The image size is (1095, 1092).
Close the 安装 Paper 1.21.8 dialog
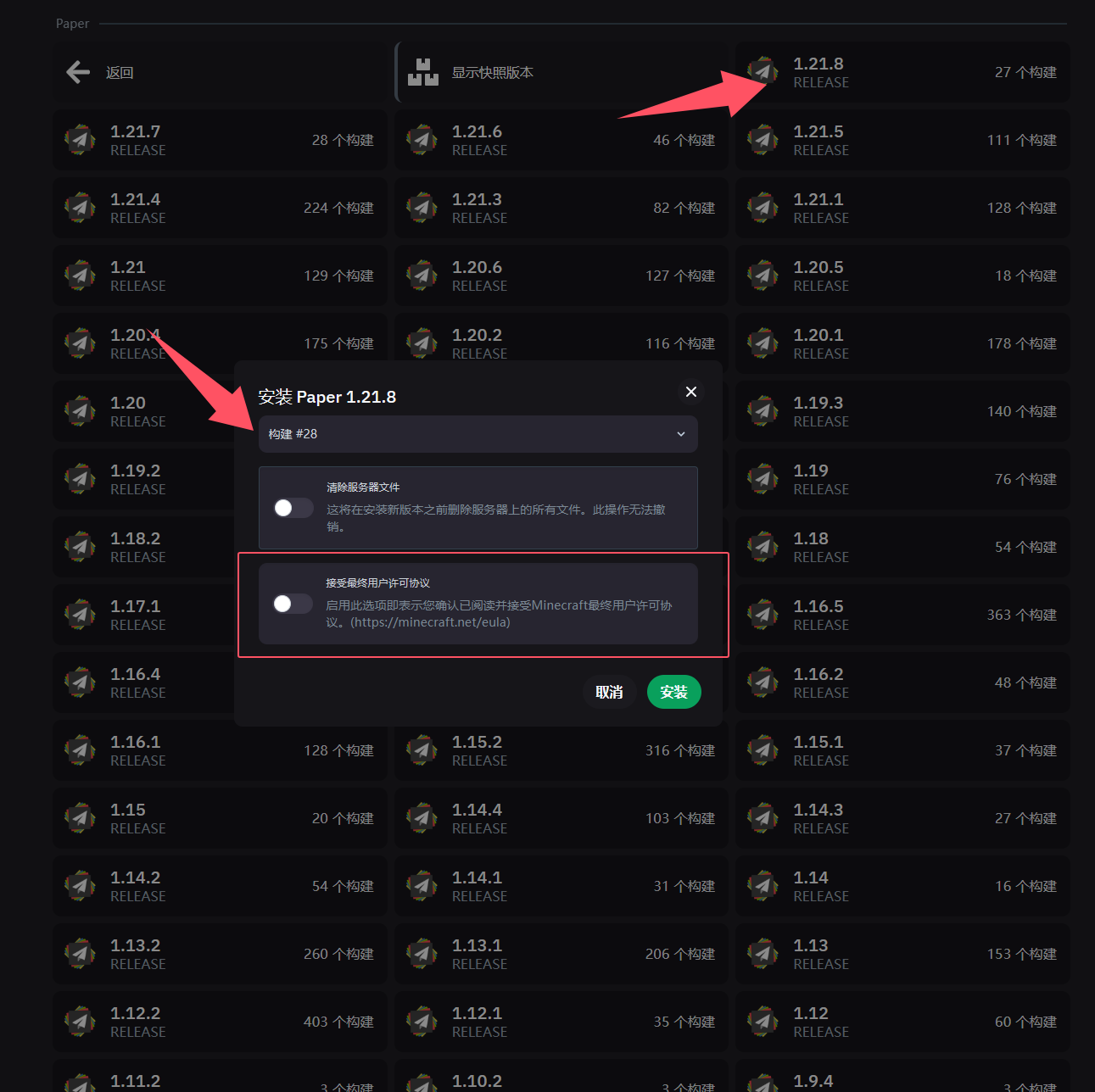pyautogui.click(x=691, y=392)
